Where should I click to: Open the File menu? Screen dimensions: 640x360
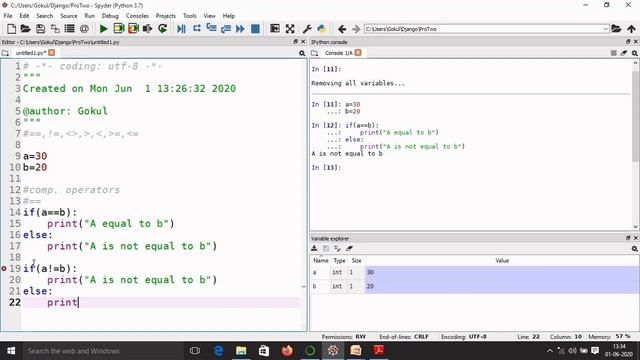[8, 16]
